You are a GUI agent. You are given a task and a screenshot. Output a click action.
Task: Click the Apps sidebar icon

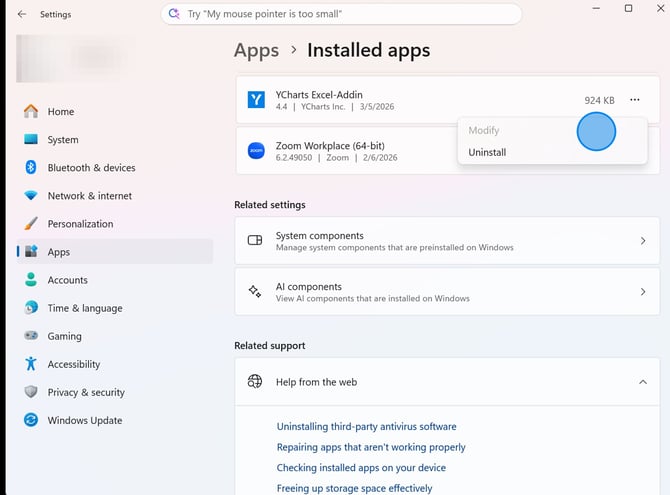(x=31, y=251)
